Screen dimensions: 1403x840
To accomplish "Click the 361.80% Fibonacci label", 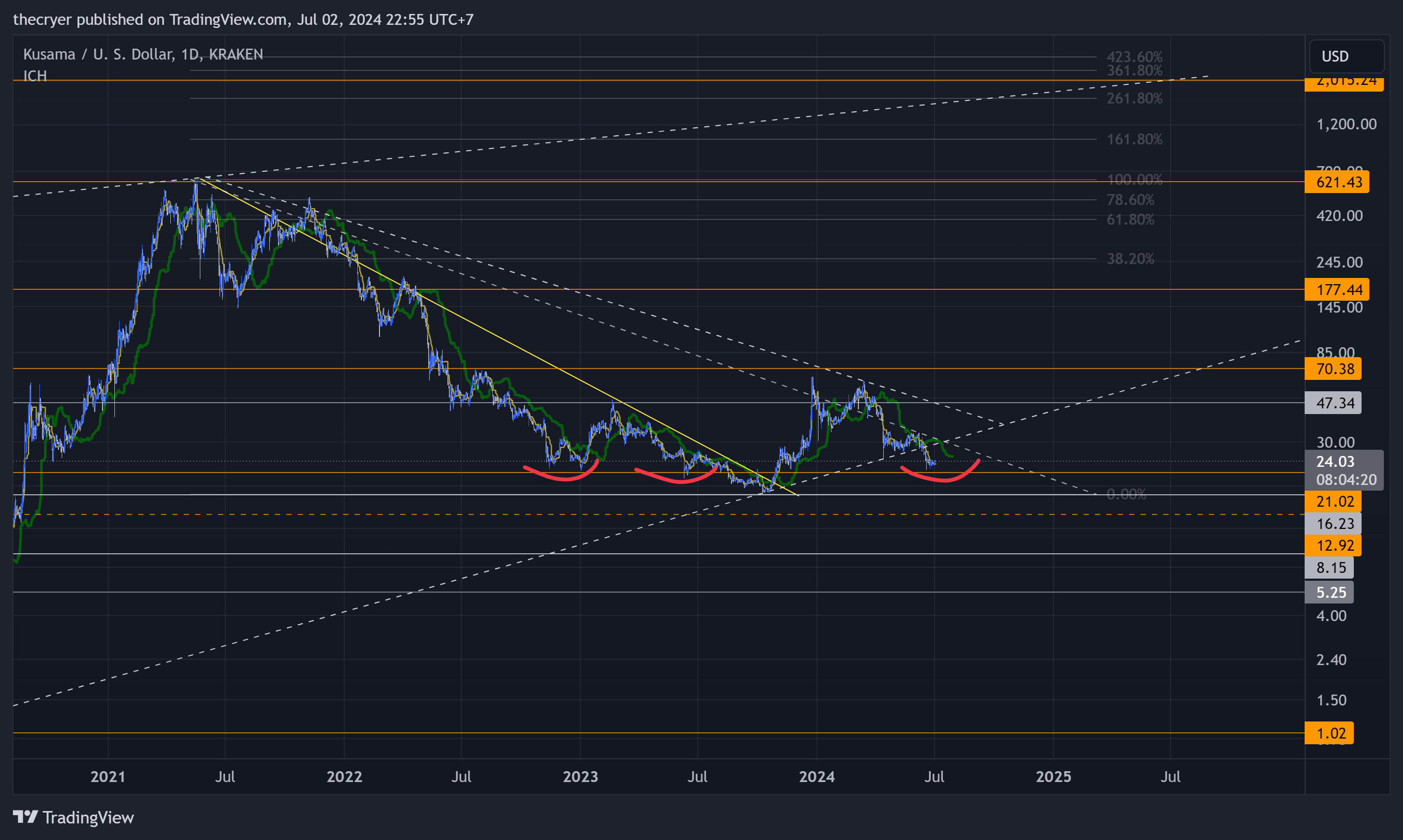I will click(x=1134, y=70).
